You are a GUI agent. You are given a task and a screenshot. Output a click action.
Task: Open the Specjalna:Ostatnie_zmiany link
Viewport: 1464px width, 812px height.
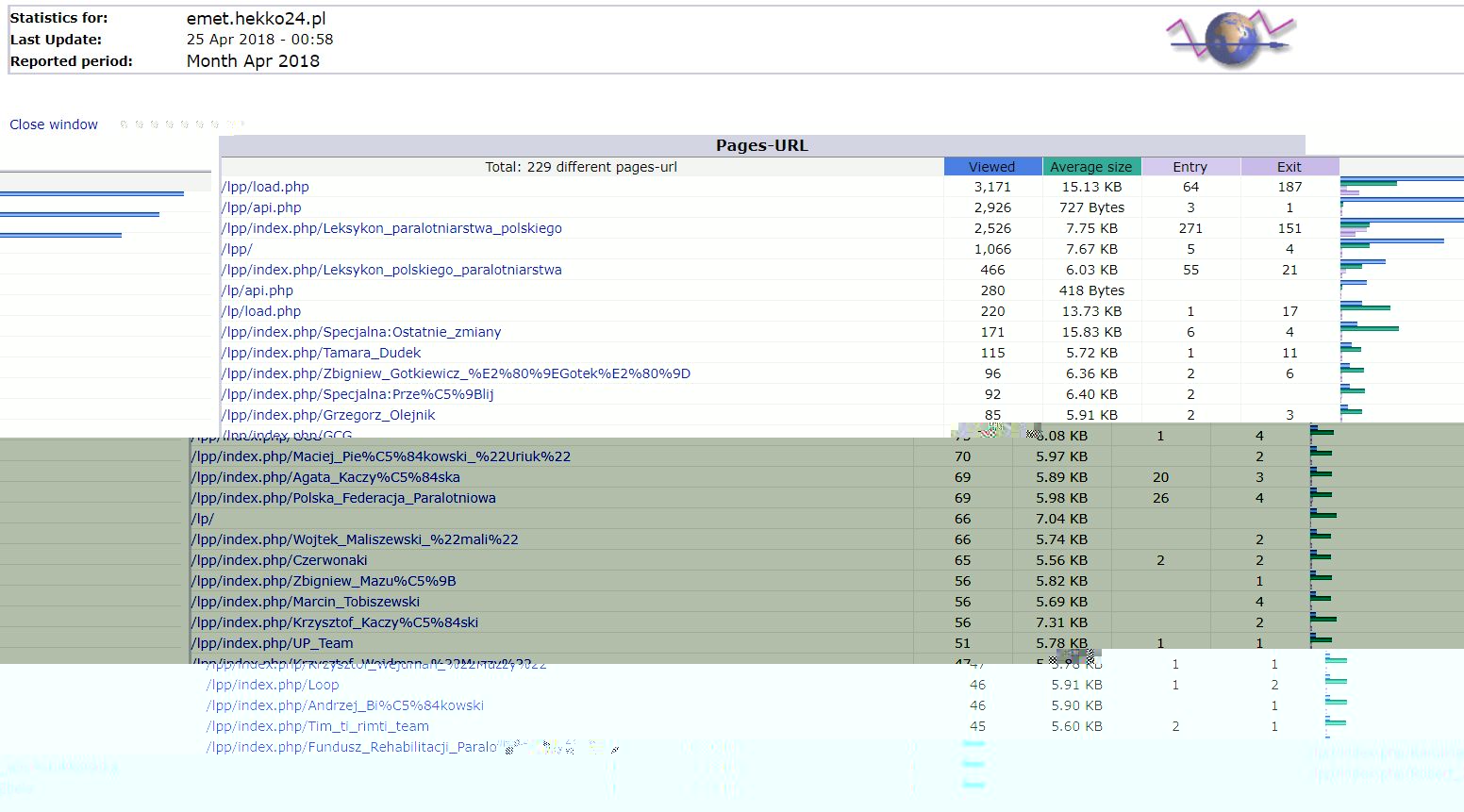361,332
